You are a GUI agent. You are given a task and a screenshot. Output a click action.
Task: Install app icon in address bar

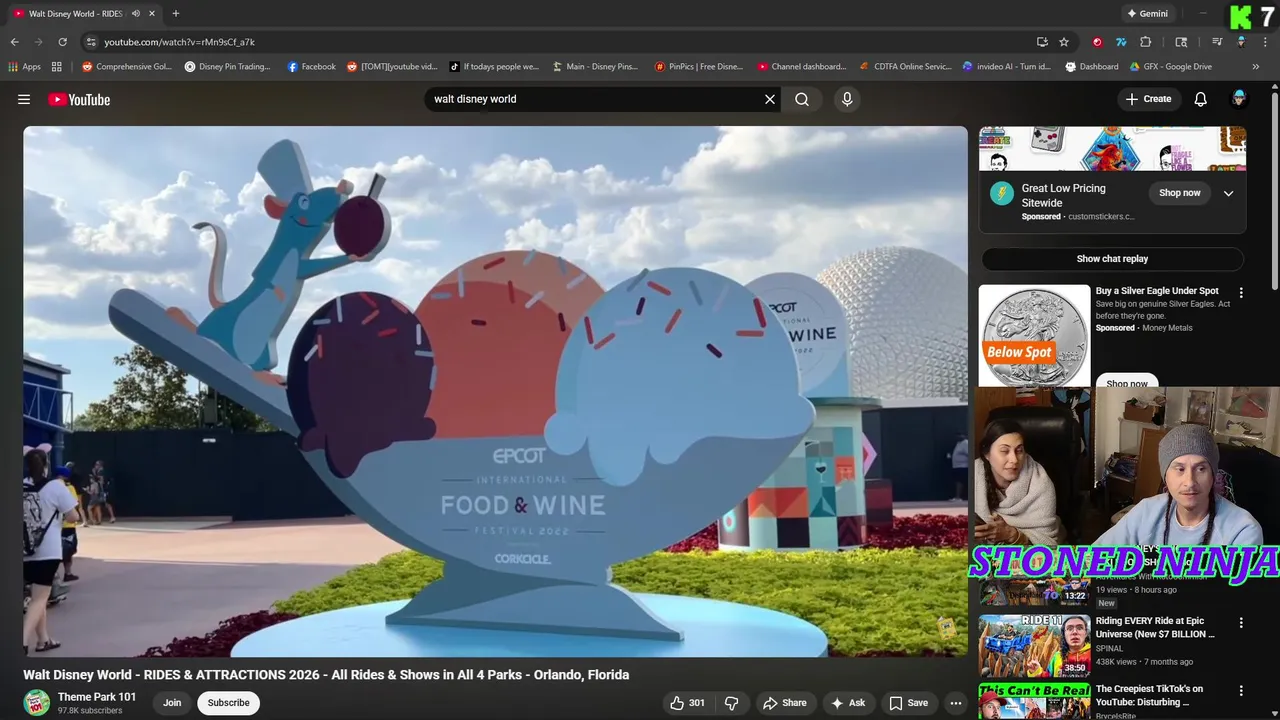pos(1042,42)
